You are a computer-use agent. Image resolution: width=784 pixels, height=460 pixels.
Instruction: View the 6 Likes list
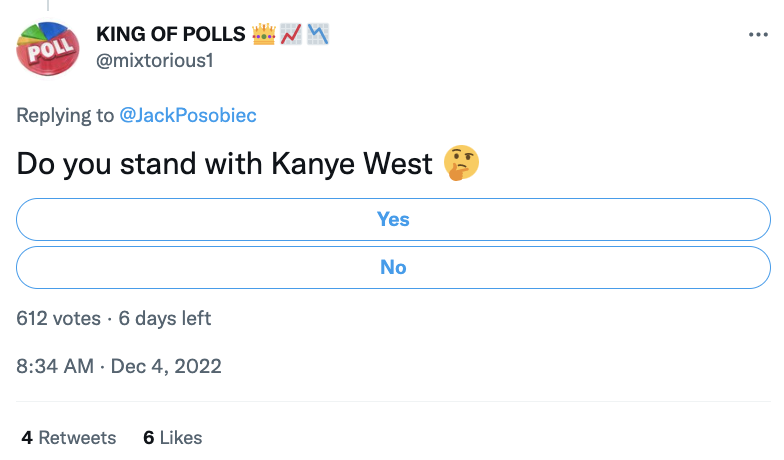tap(172, 438)
